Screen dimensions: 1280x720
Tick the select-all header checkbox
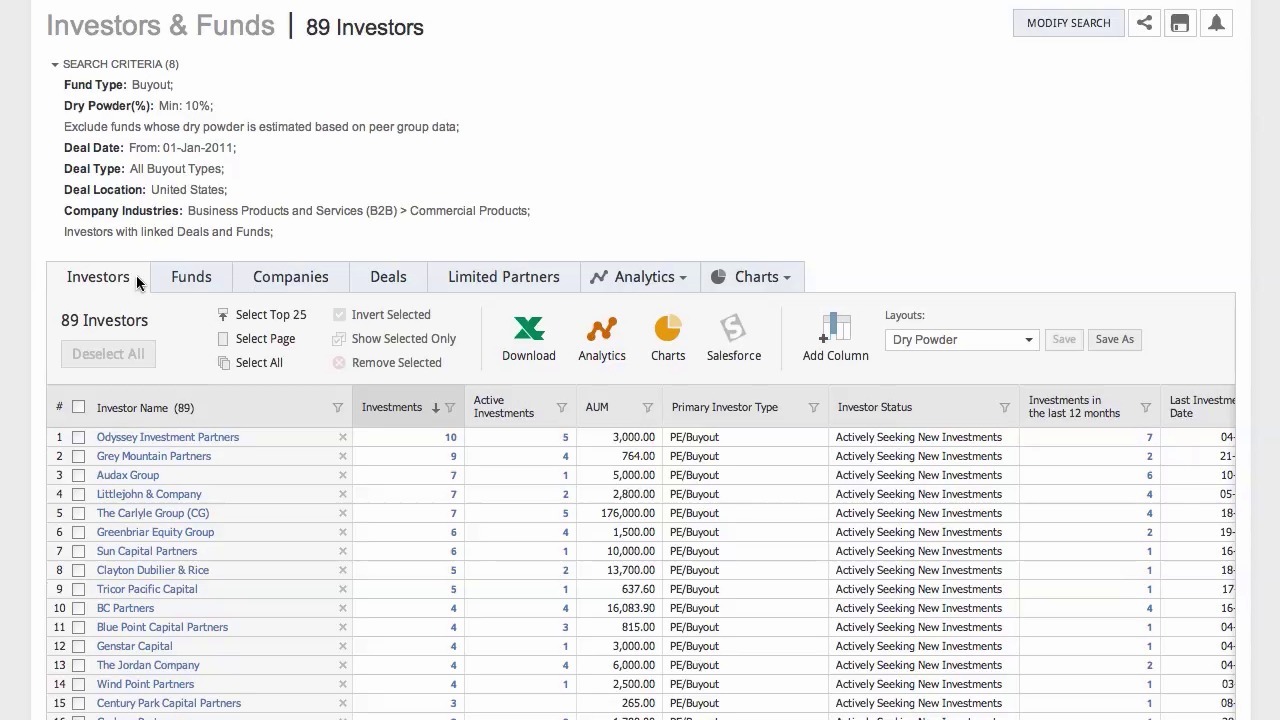[78, 407]
